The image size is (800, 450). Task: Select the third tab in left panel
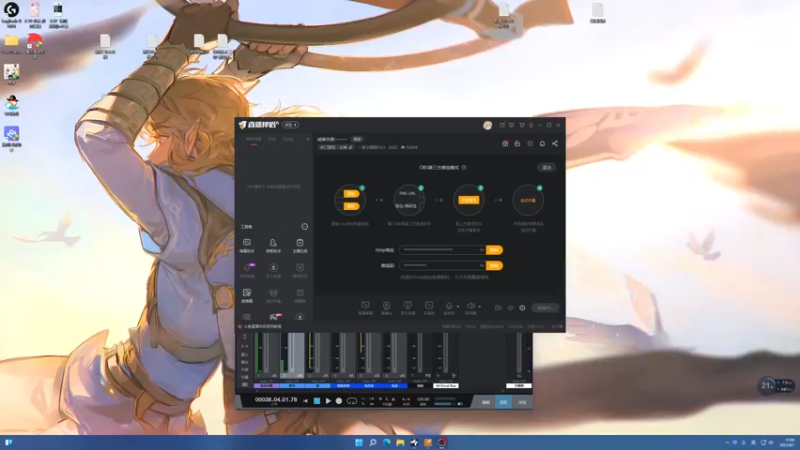[288, 139]
